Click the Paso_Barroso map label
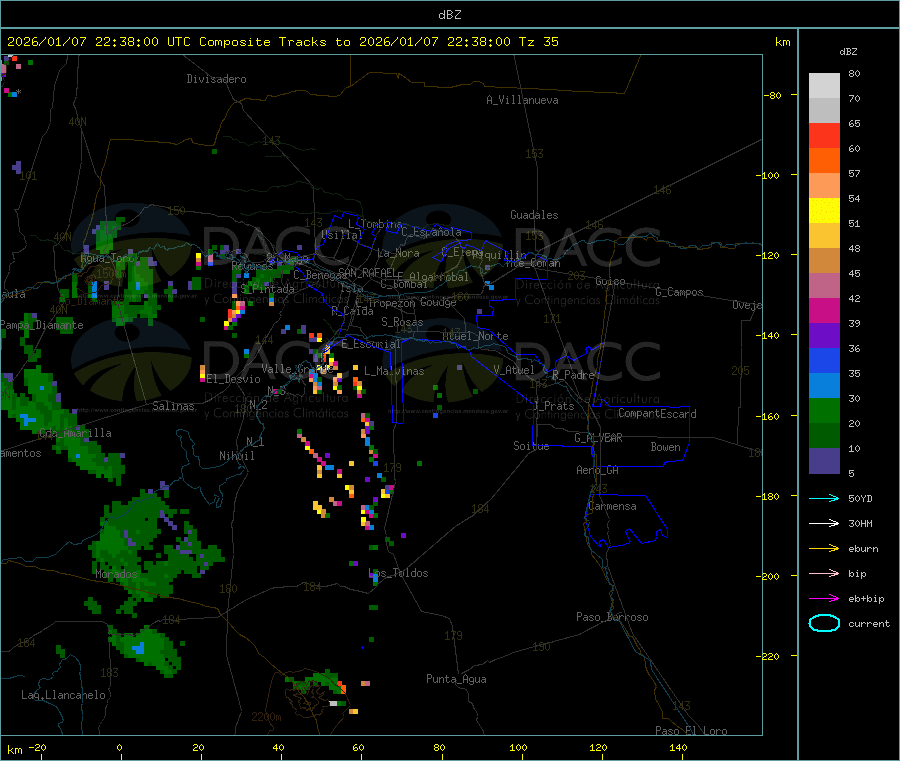The image size is (900, 761). click(x=612, y=617)
